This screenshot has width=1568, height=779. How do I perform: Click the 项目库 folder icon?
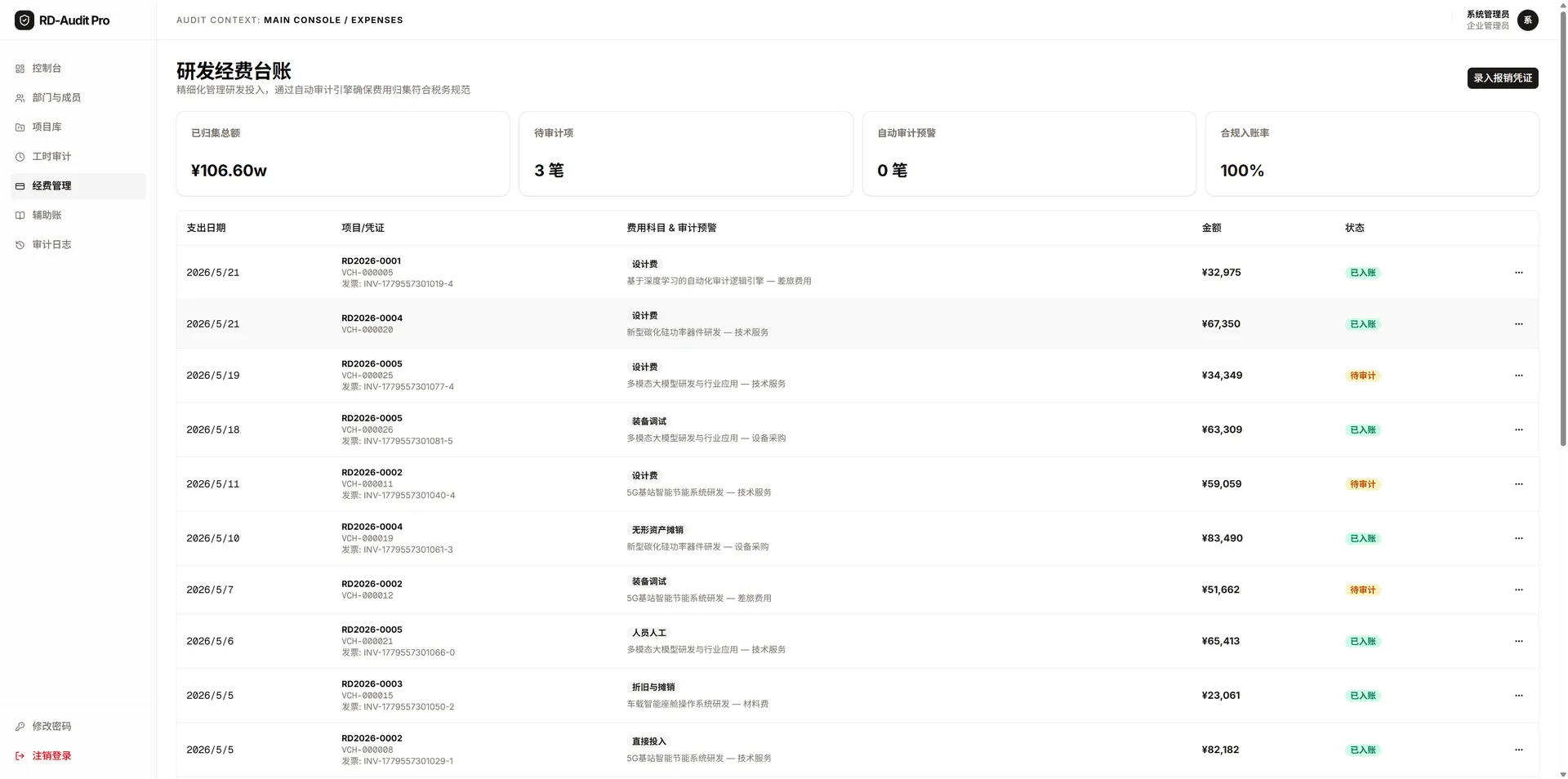20,127
